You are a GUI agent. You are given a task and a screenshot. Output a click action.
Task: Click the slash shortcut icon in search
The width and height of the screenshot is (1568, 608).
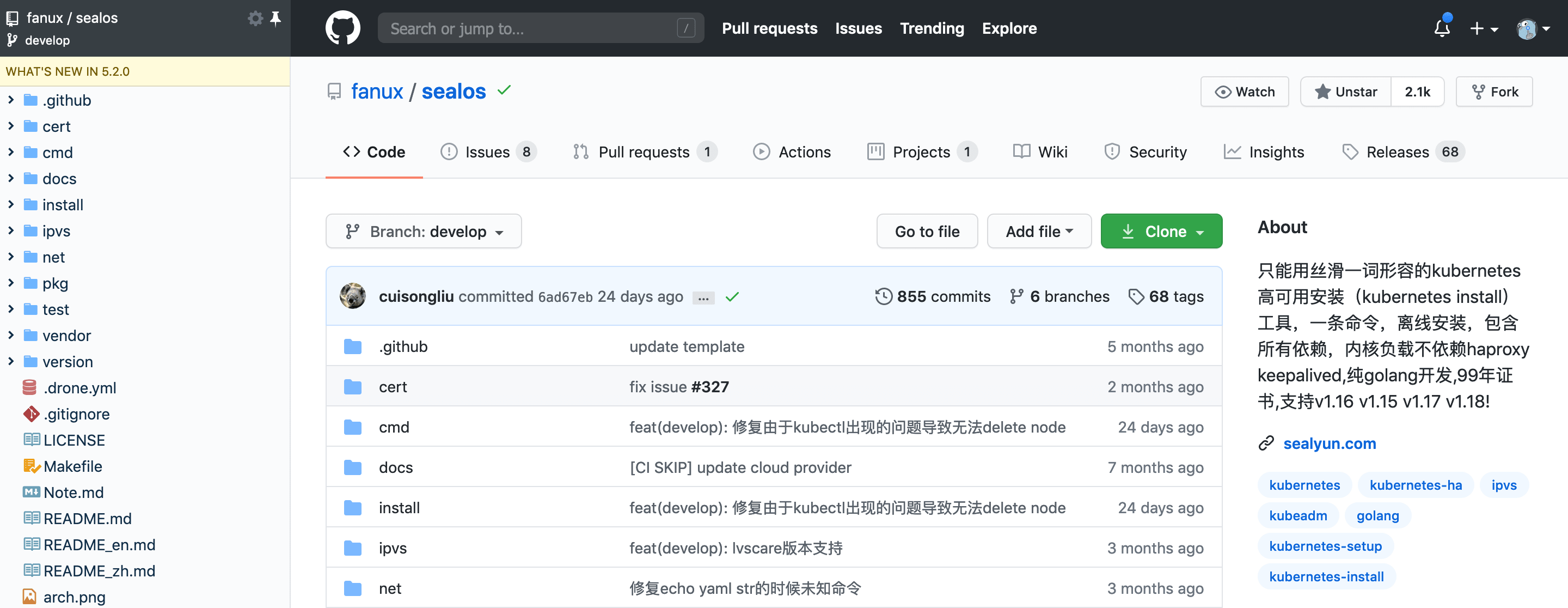686,28
